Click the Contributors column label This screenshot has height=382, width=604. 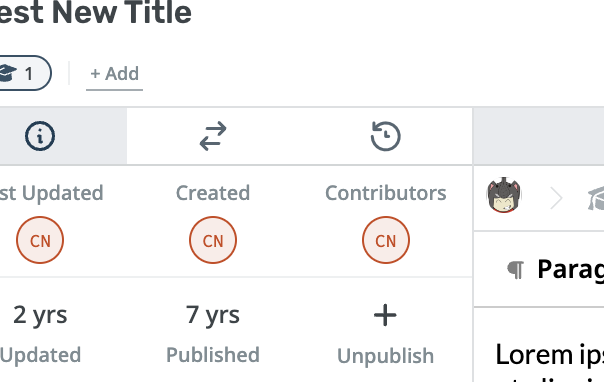[x=386, y=193]
